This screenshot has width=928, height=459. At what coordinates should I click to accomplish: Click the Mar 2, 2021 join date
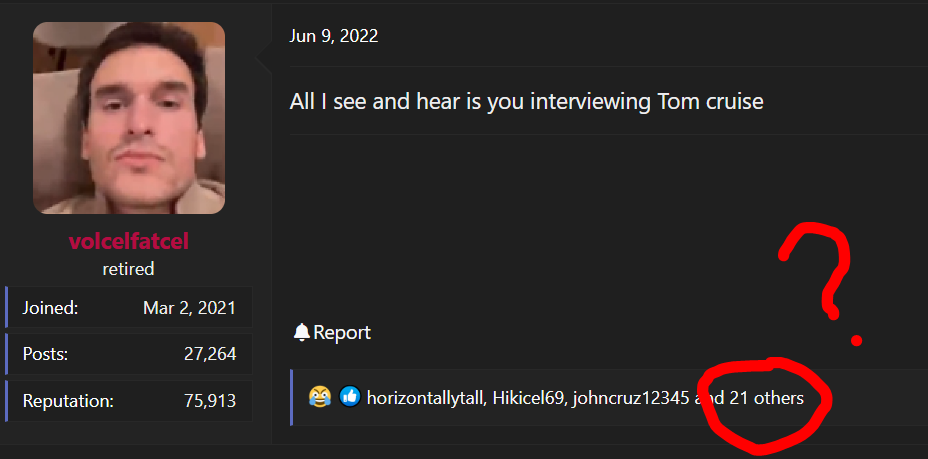189,307
